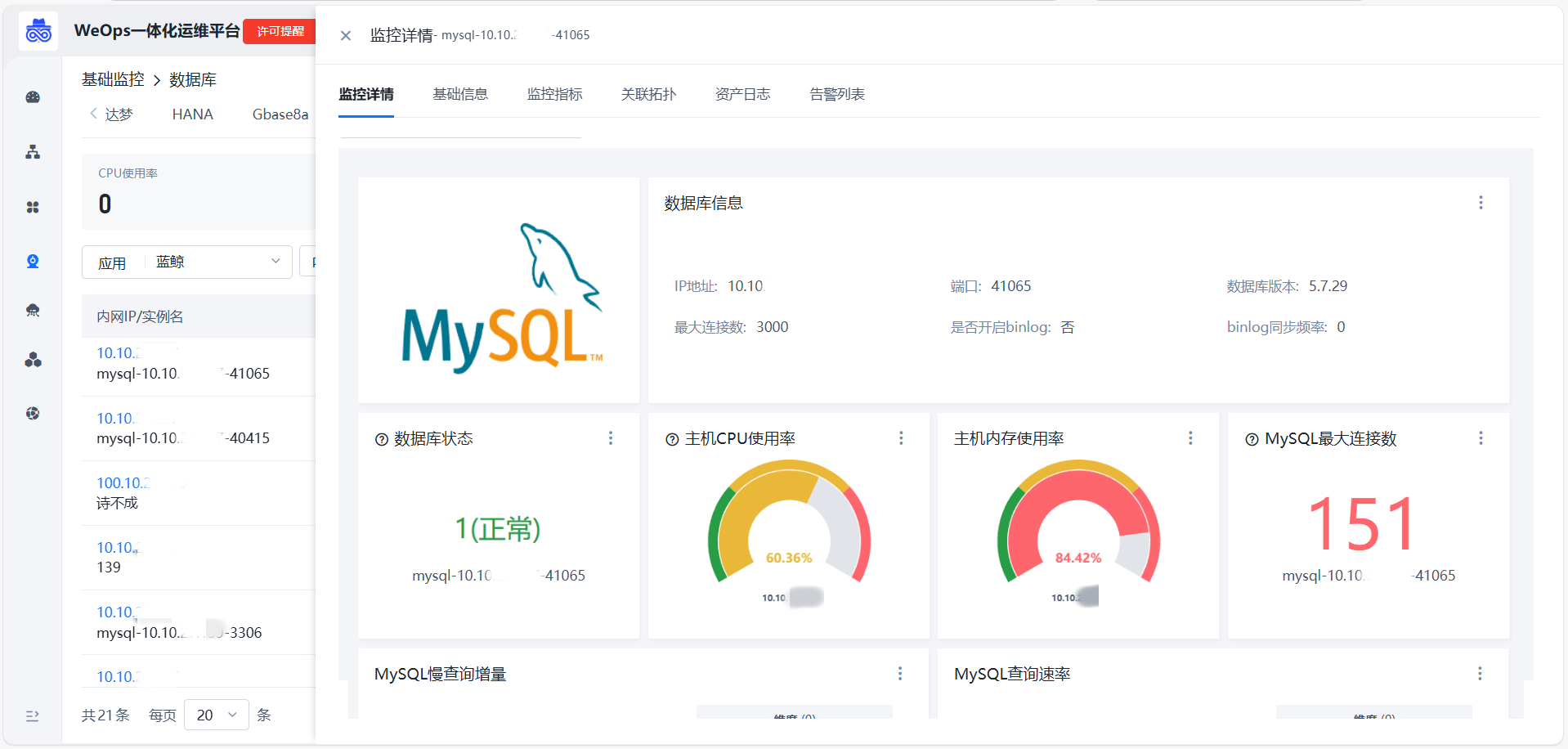Open the 蓝鲸 application dropdown
The image size is (1568, 749).
[217, 262]
